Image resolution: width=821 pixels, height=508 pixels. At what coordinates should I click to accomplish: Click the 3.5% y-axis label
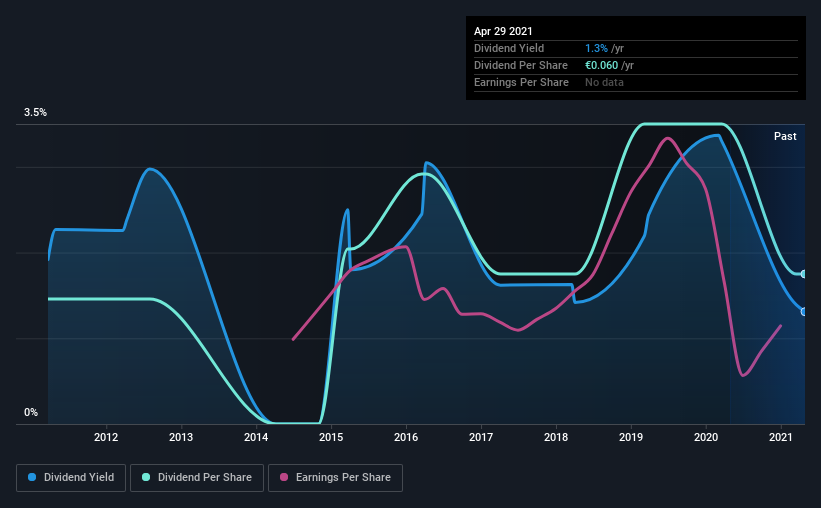35,113
